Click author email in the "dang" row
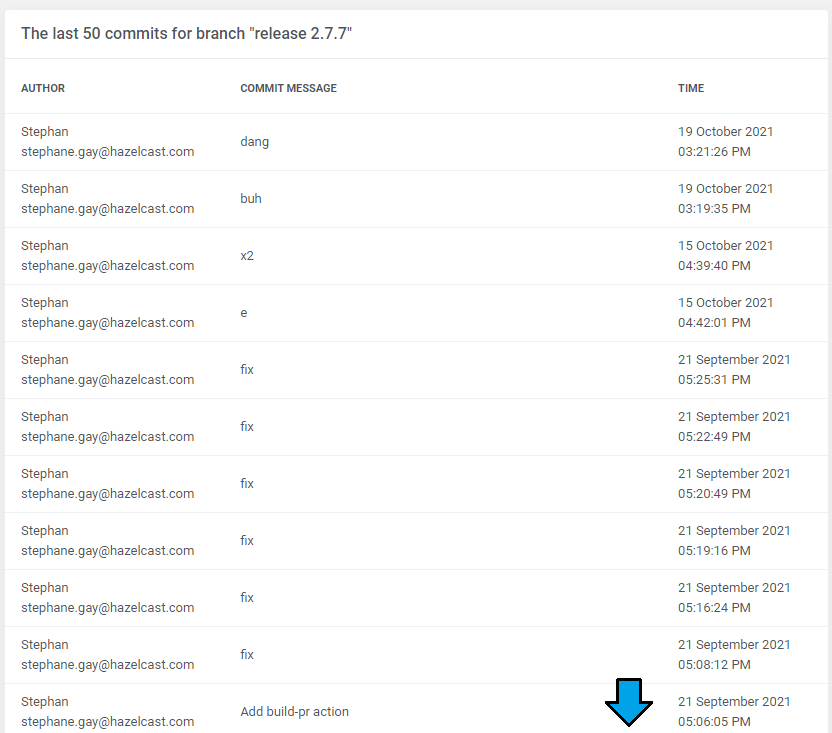Viewport: 832px width, 733px height. tap(108, 152)
